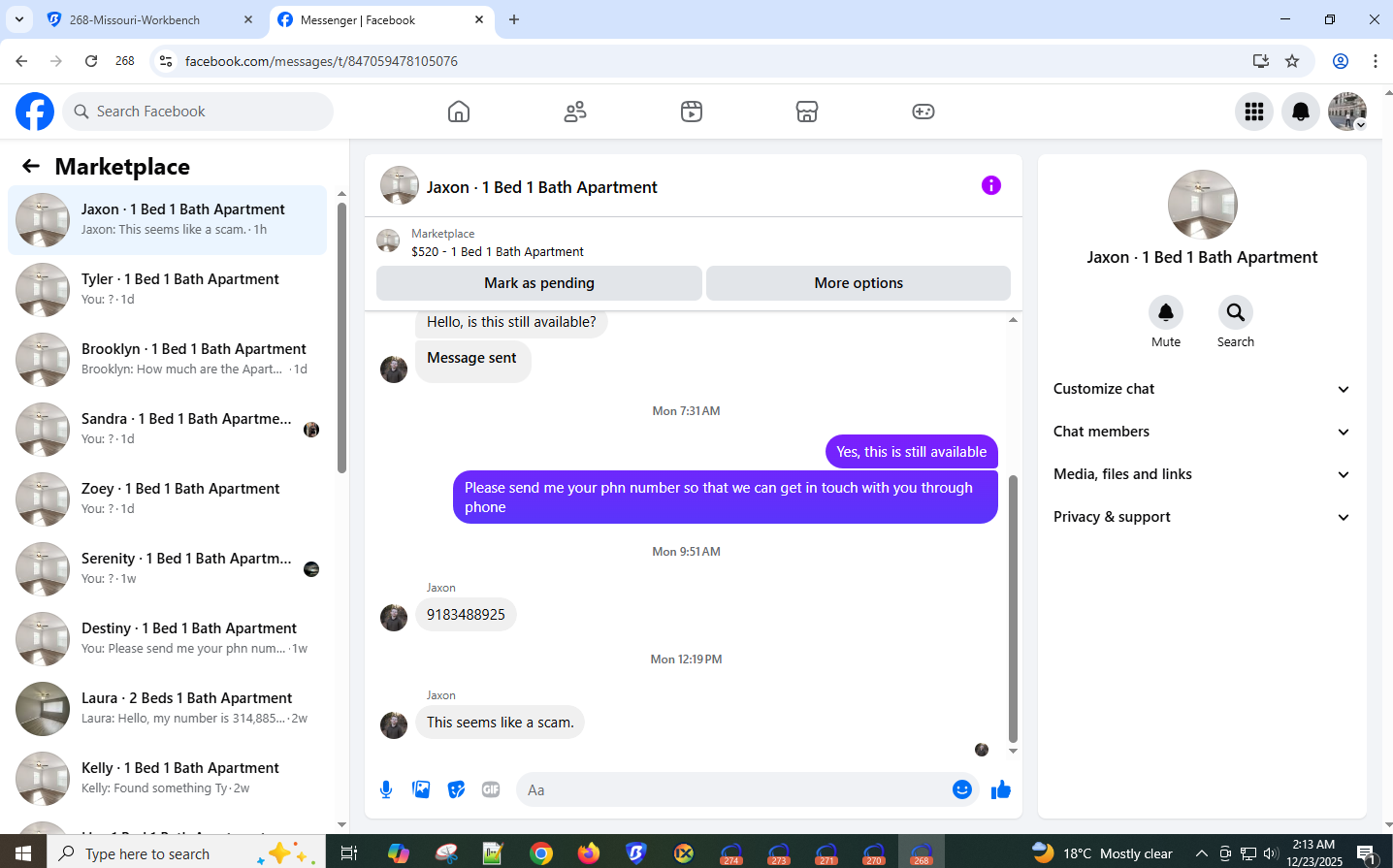
Task: Open the browser profile icon
Action: point(1341,61)
